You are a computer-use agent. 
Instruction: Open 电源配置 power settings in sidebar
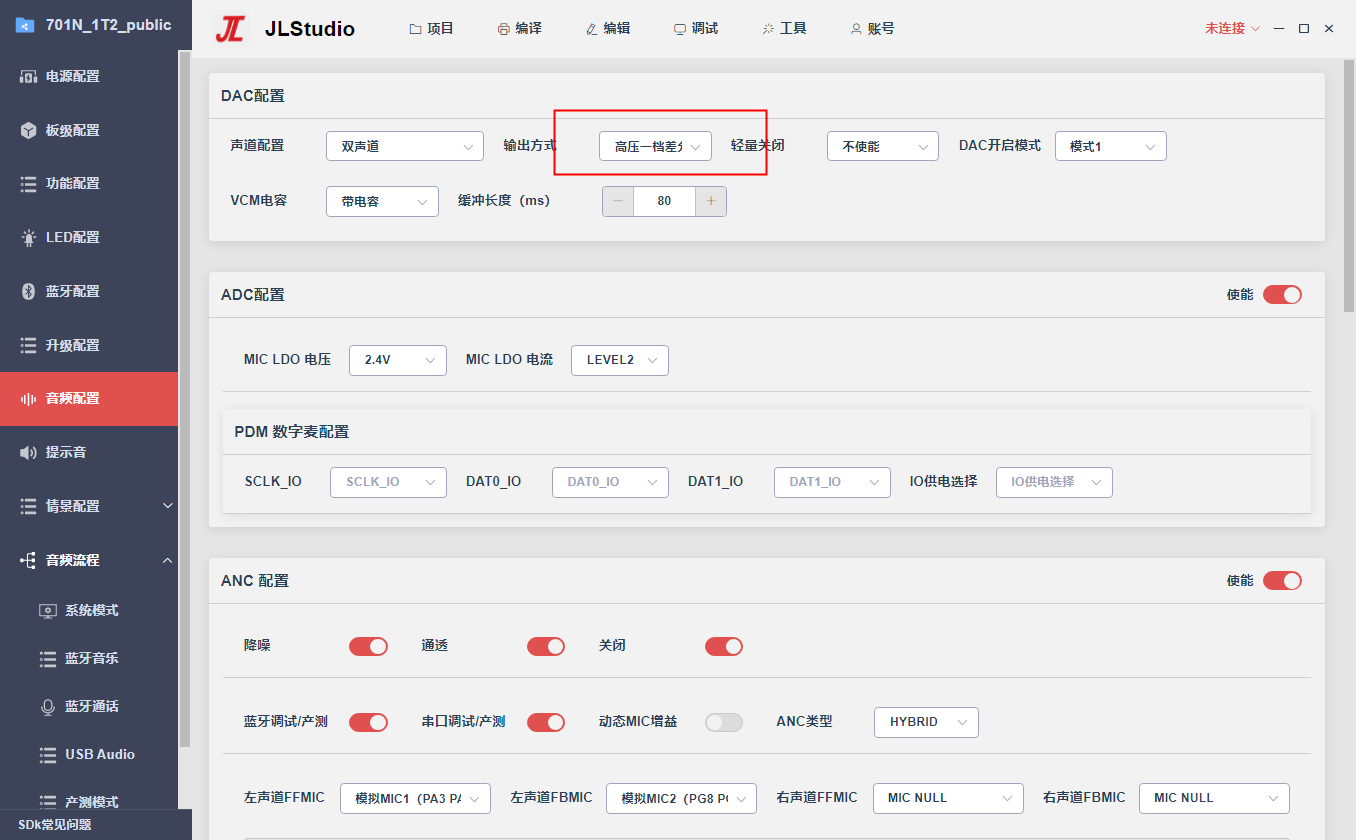[89, 76]
